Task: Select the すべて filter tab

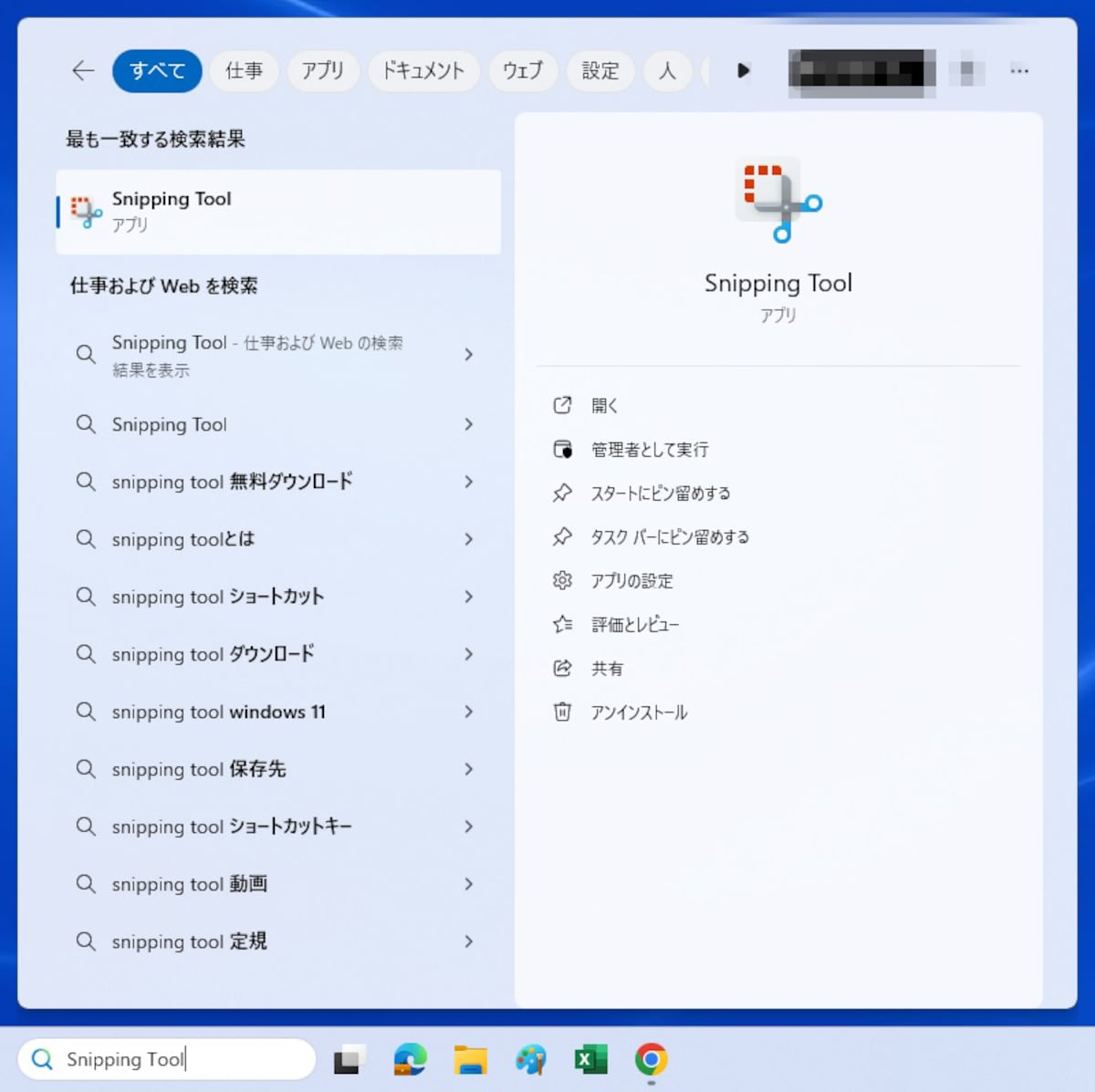Action: point(157,70)
